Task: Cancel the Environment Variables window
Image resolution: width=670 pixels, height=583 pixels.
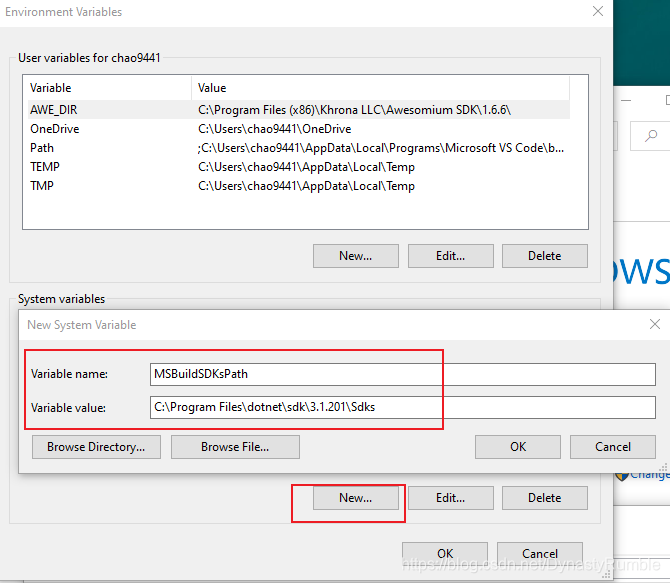Action: coord(540,554)
